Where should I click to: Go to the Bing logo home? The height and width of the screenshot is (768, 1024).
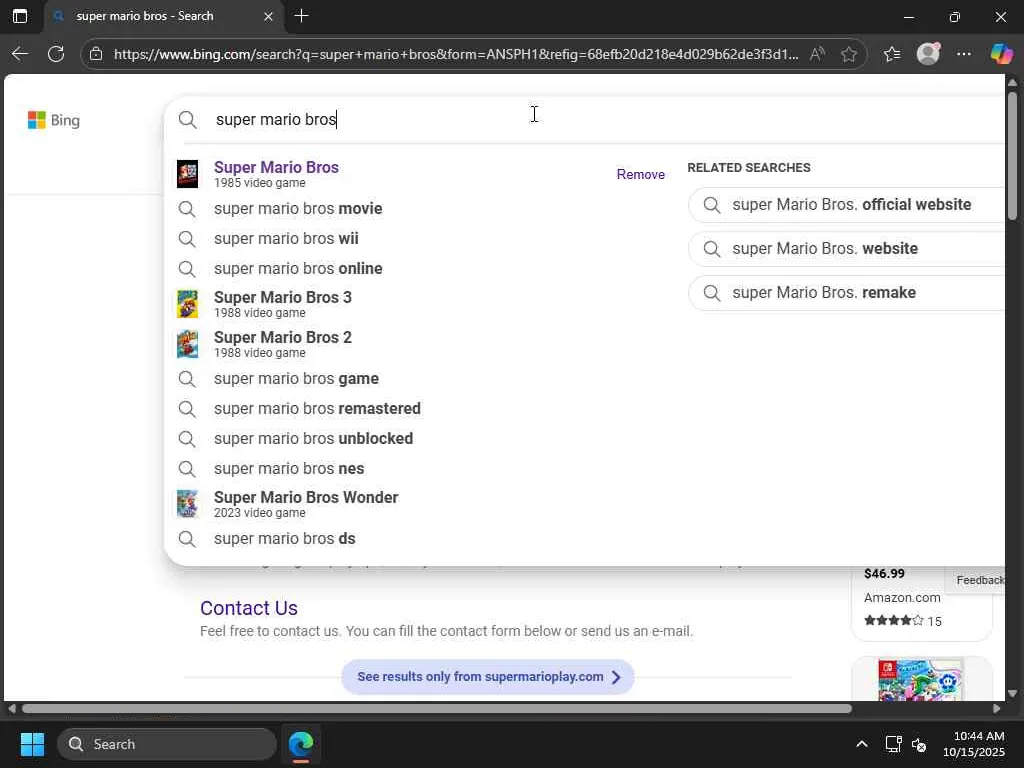pos(54,120)
